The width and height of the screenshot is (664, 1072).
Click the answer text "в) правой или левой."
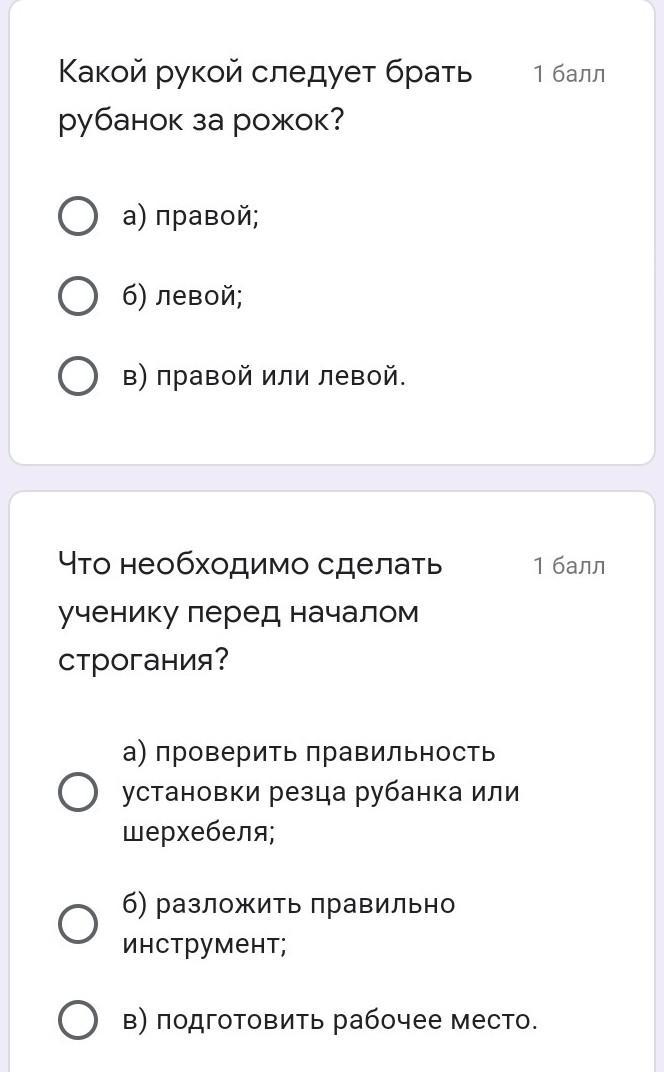point(264,376)
